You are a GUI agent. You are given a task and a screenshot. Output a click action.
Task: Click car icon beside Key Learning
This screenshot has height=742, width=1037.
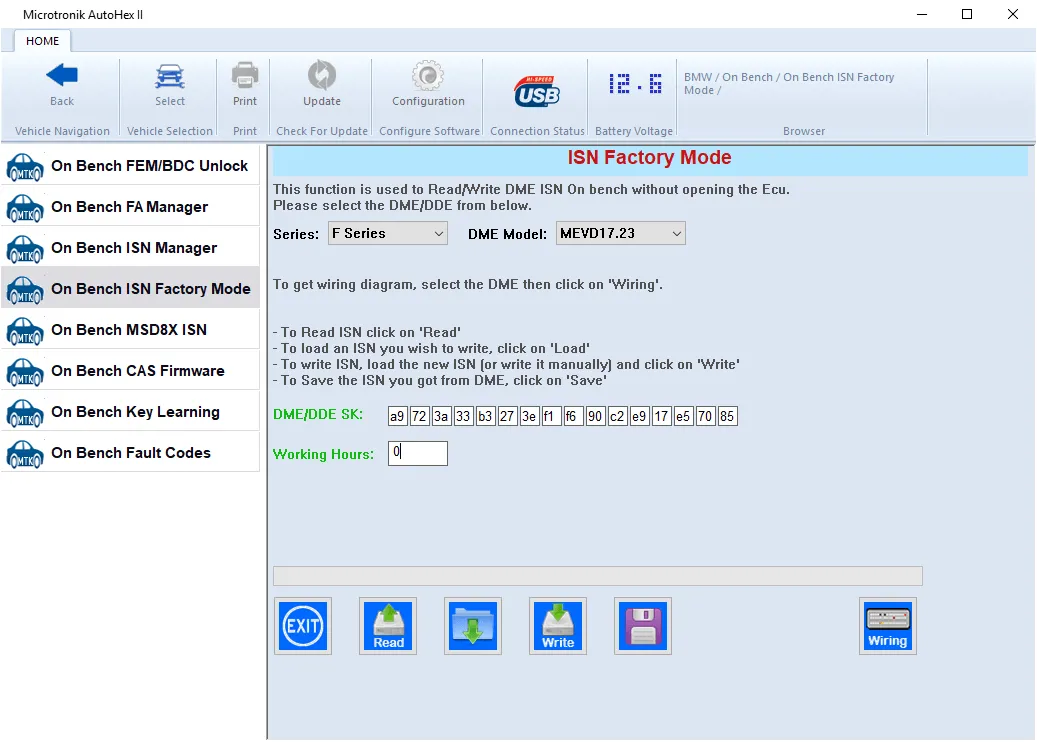coord(25,413)
